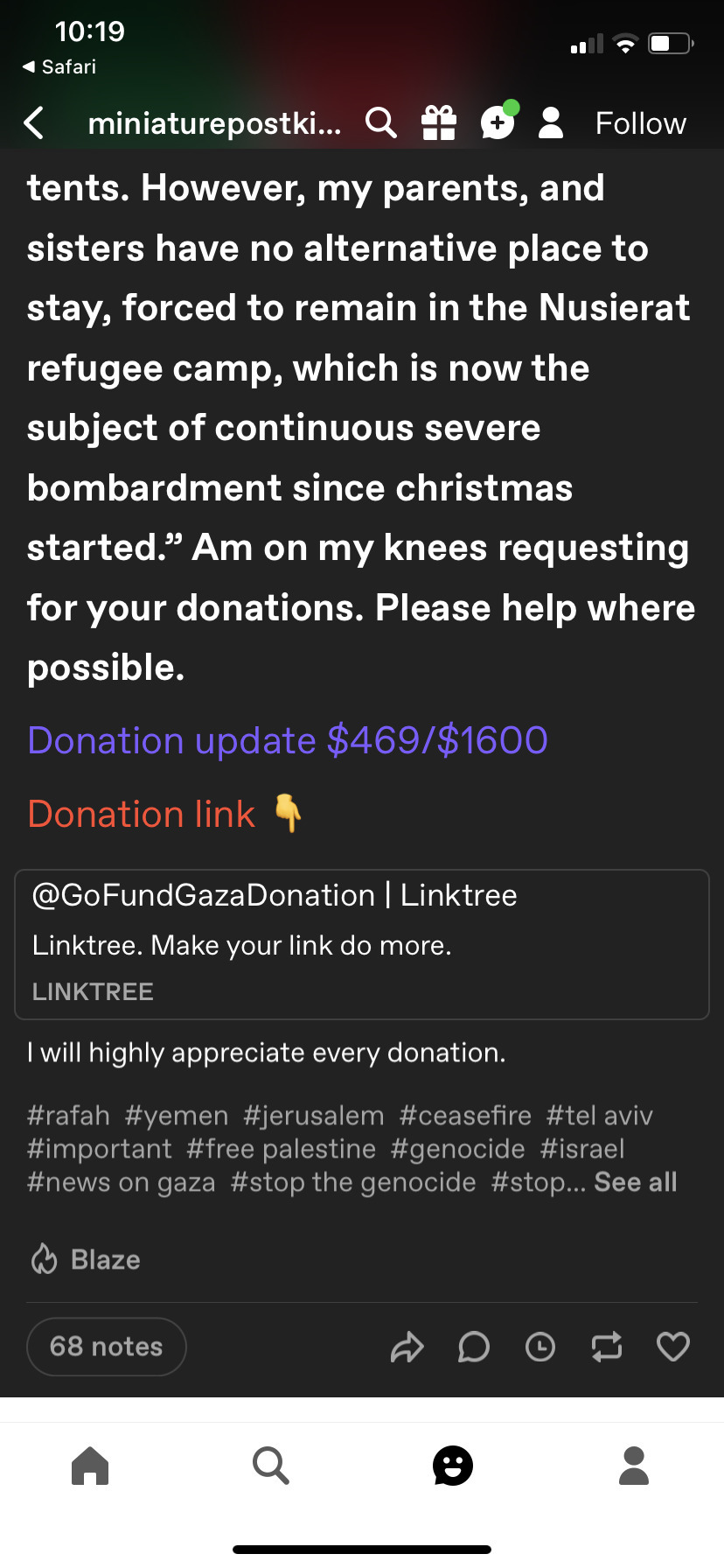Tap the clock schedule icon

[x=540, y=1347]
